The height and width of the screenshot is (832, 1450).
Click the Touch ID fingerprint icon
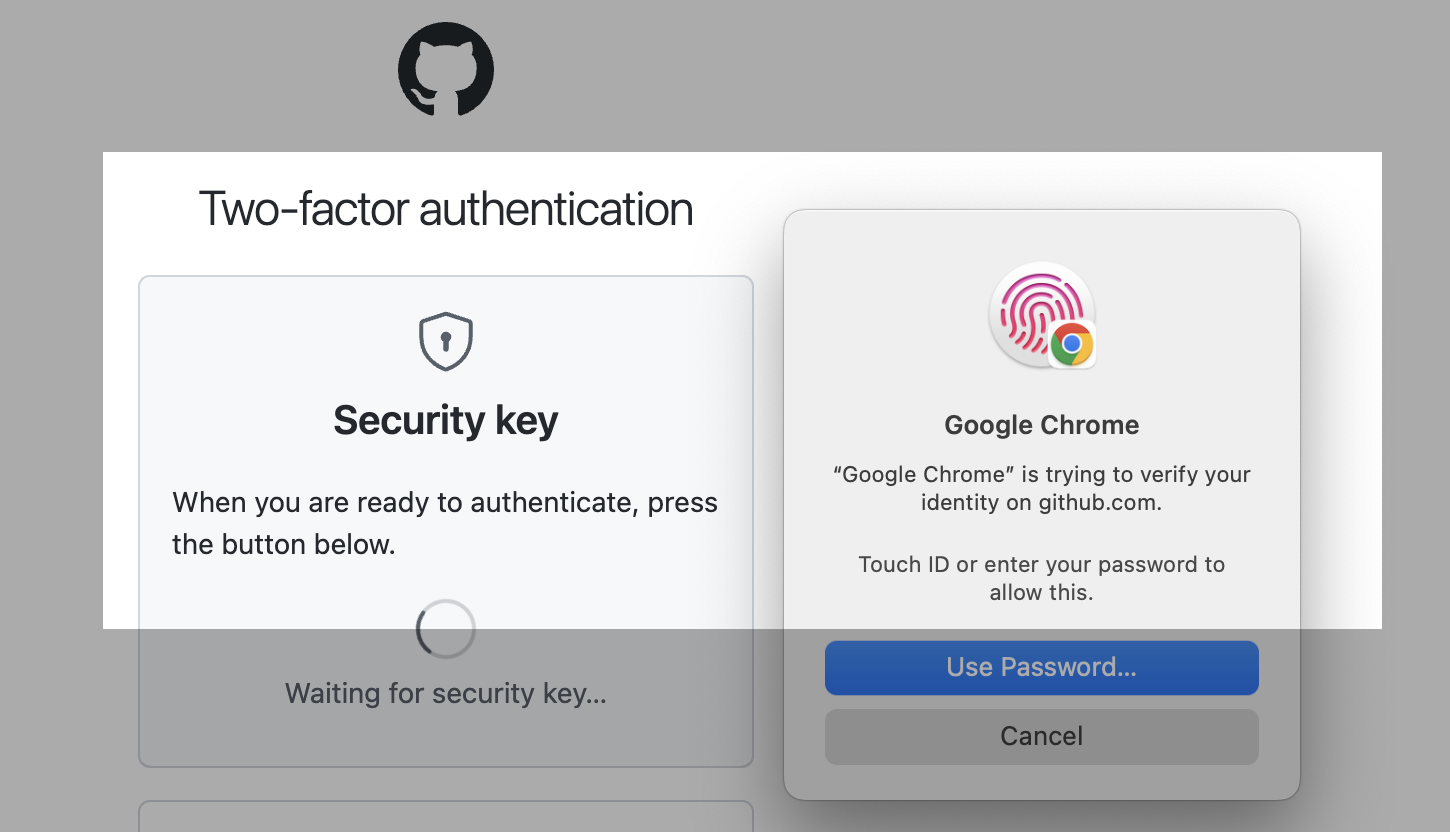1041,315
